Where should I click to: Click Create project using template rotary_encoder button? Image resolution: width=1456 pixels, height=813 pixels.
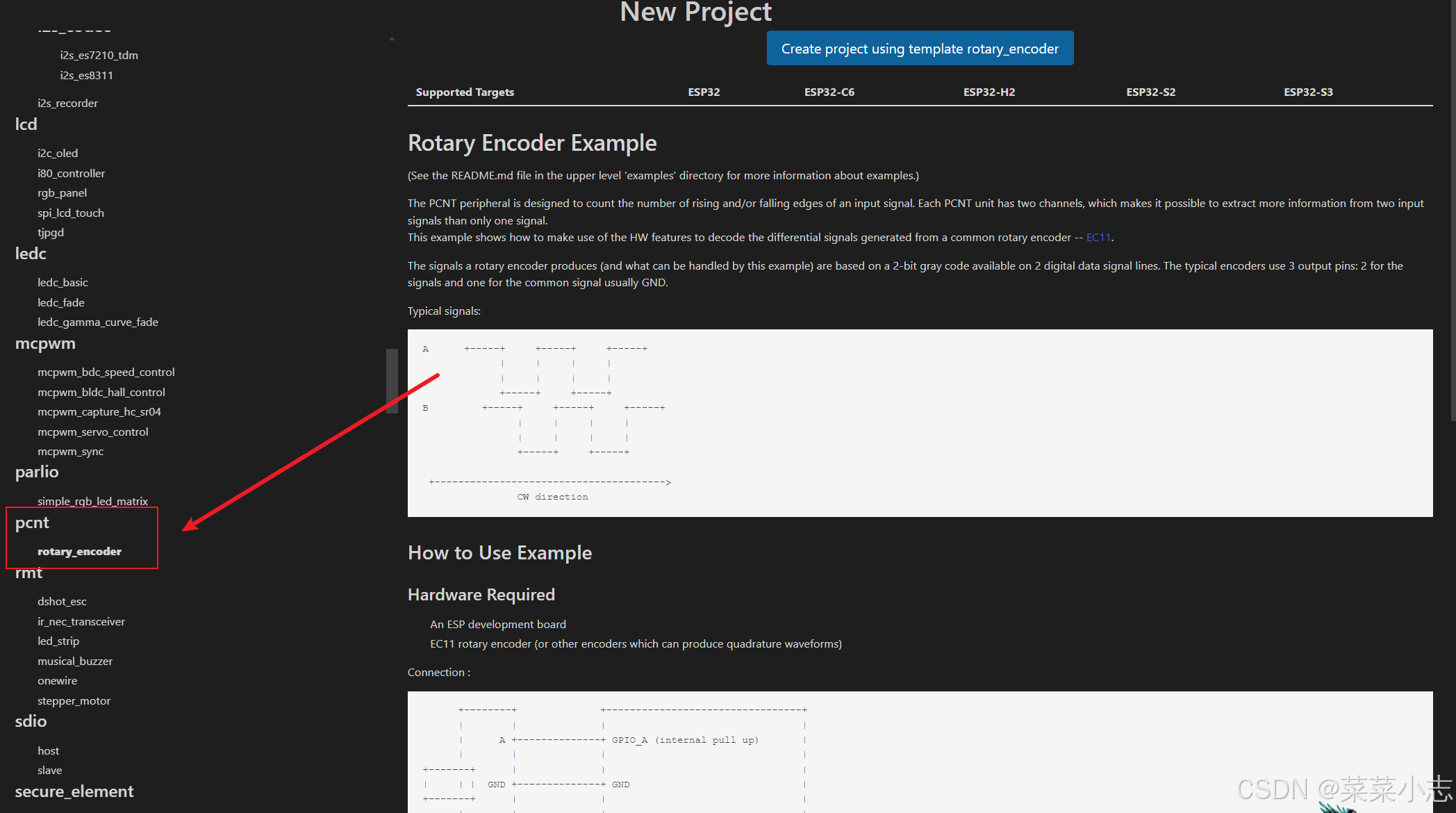click(x=920, y=49)
